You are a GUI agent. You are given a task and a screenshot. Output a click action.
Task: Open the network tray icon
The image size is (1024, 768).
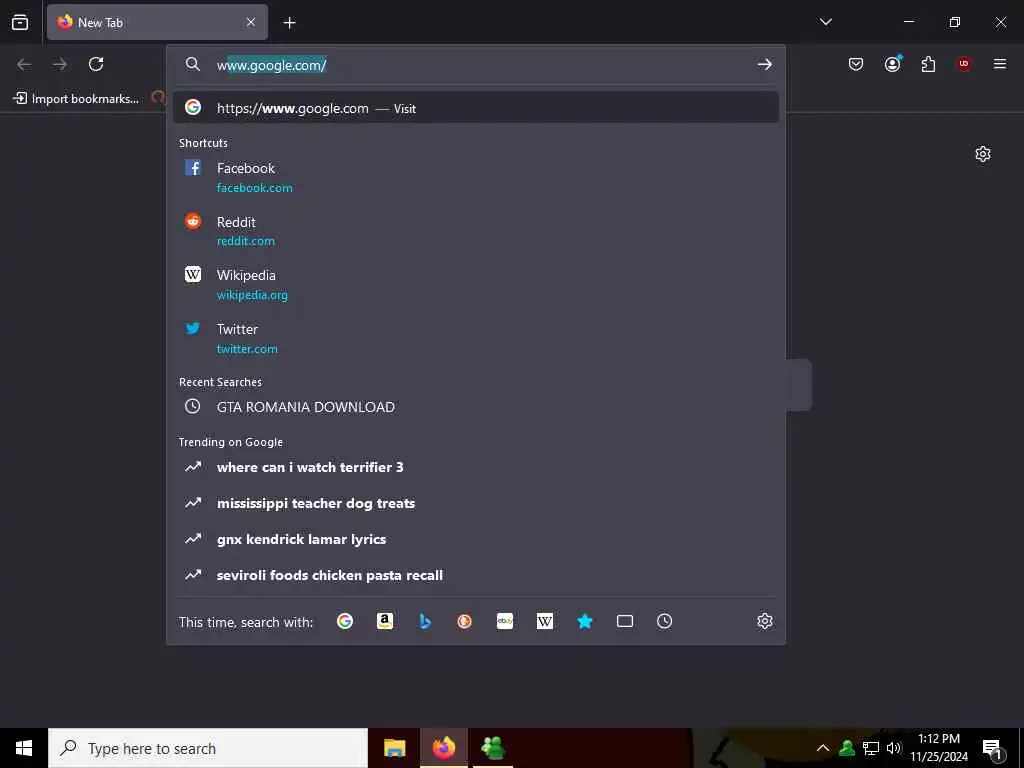coord(871,748)
